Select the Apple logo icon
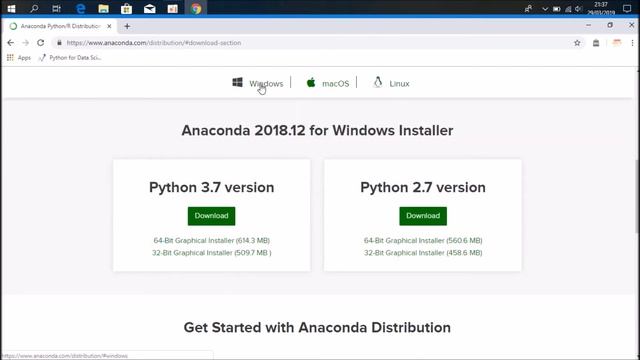640x360 pixels. point(311,82)
